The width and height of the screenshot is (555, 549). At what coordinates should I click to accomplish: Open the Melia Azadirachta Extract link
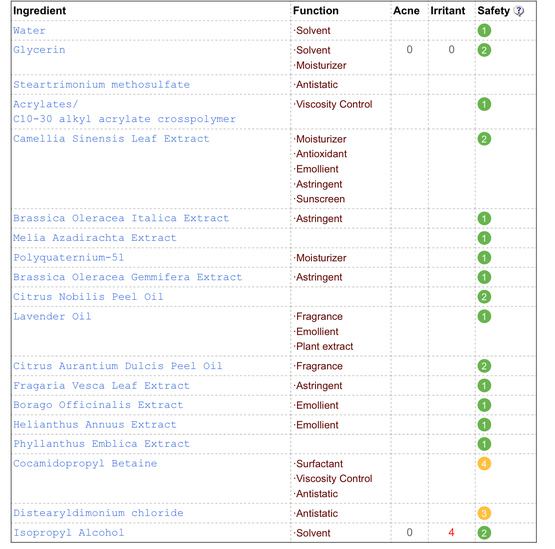tap(95, 238)
